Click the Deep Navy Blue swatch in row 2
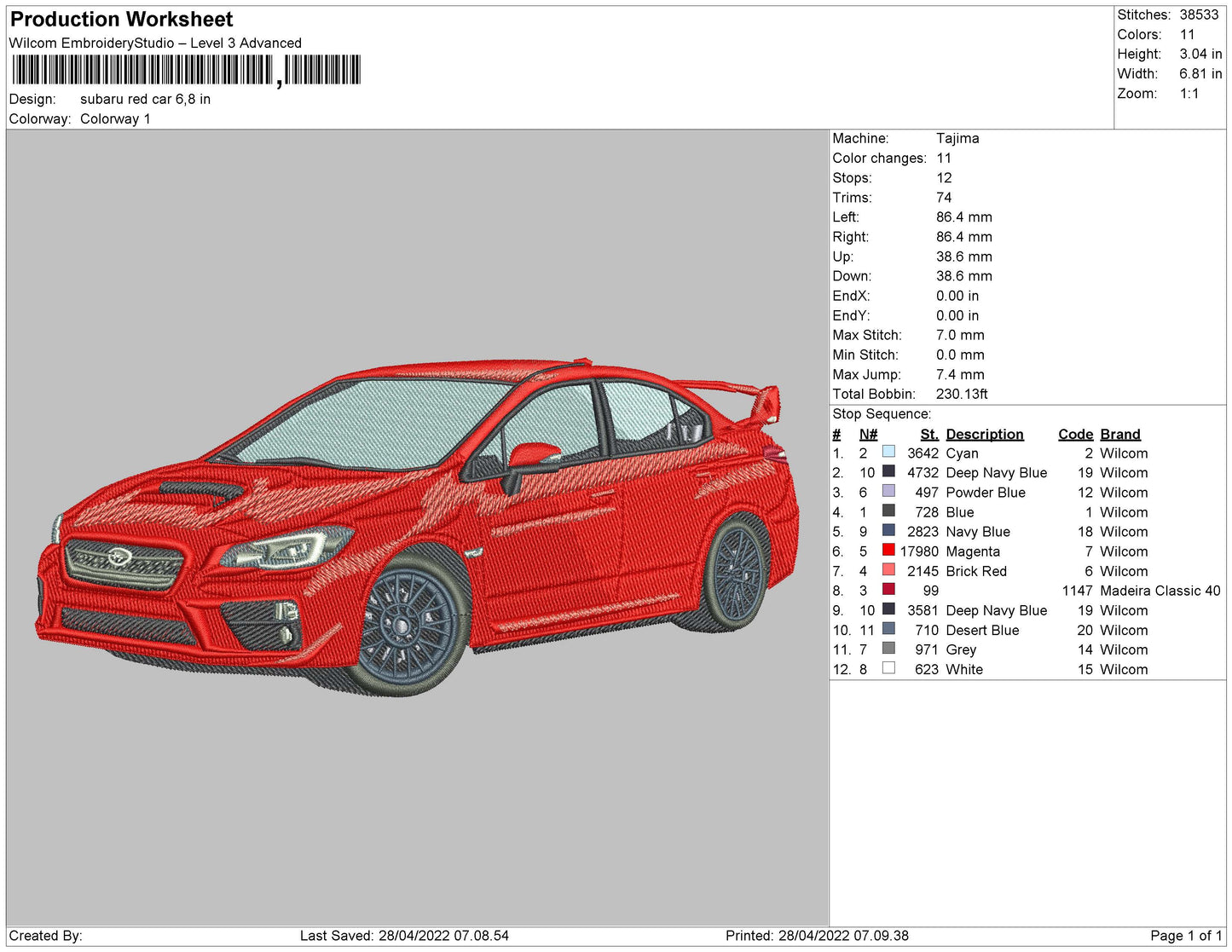This screenshot has height=952, width=1232. tap(888, 472)
